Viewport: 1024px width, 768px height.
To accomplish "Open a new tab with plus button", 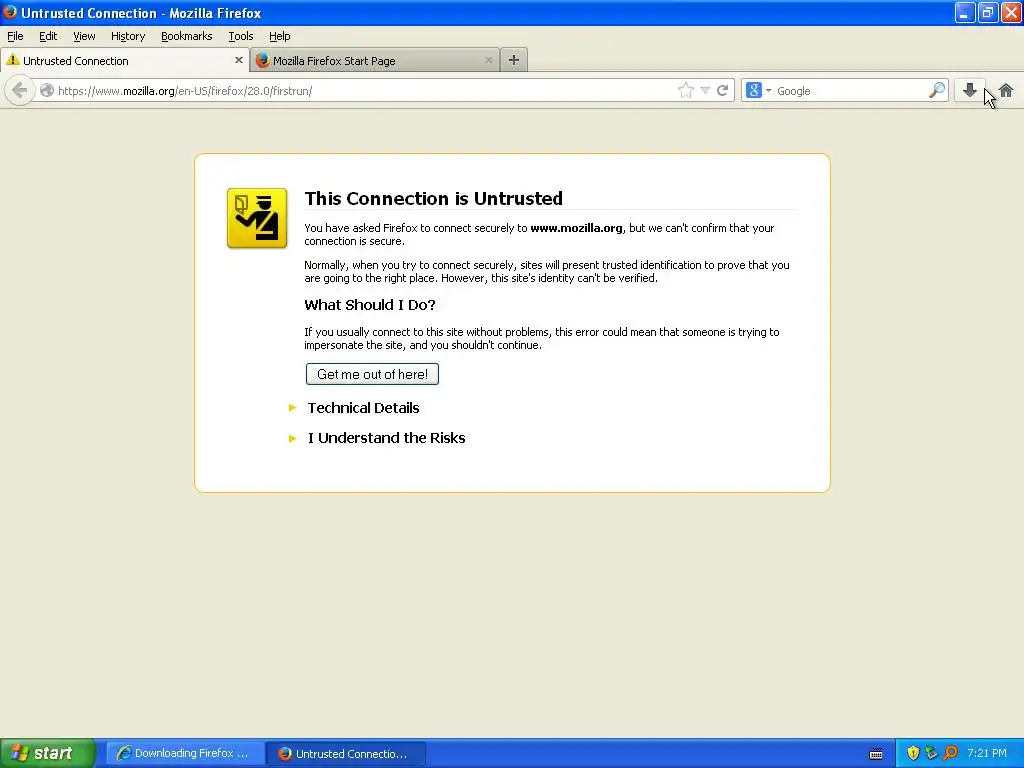I will (514, 60).
